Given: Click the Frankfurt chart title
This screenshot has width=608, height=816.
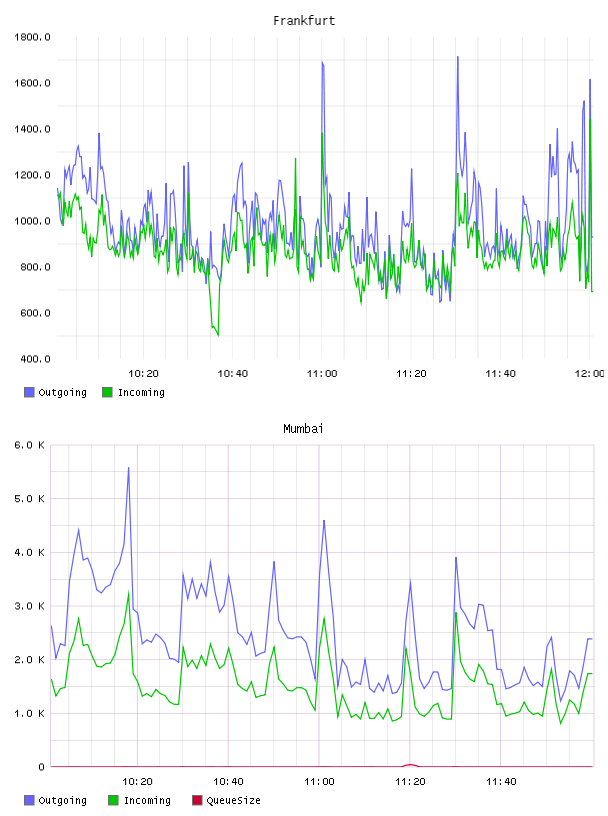Looking at the screenshot, I should click(x=304, y=21).
